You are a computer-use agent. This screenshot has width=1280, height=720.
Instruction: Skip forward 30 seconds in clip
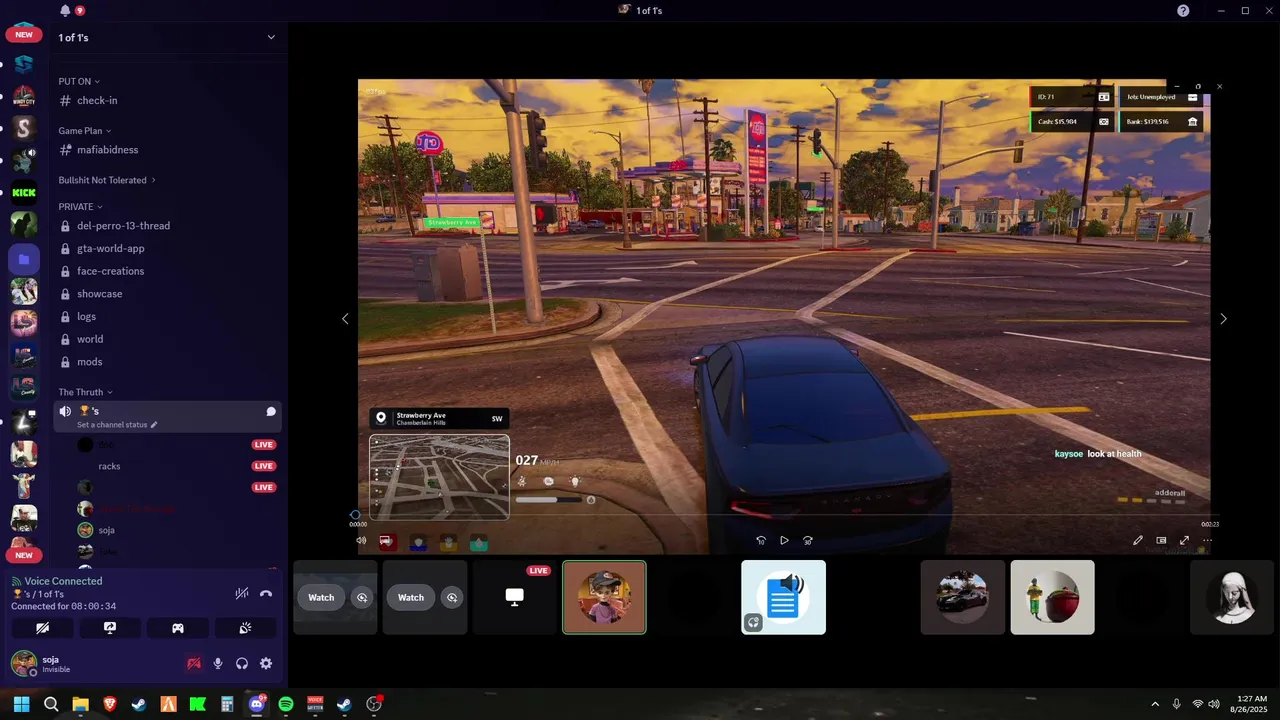(x=808, y=540)
